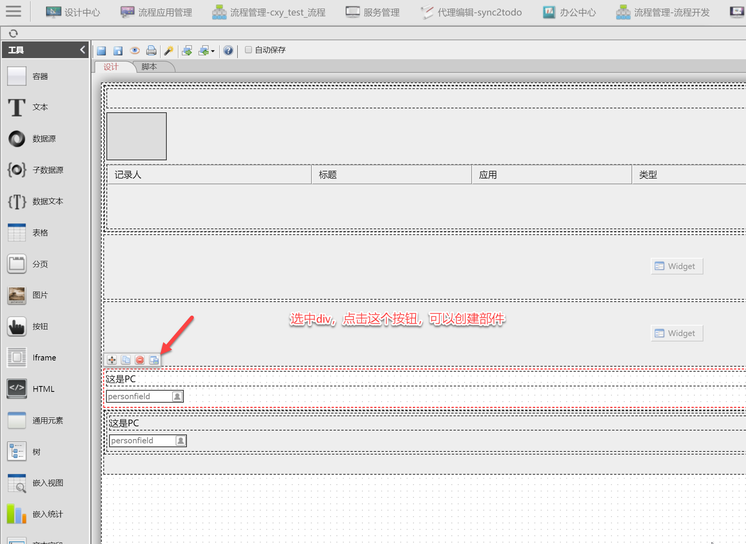Click the 标题 table header
Viewport: 746px width, 544px height.
click(x=392, y=175)
